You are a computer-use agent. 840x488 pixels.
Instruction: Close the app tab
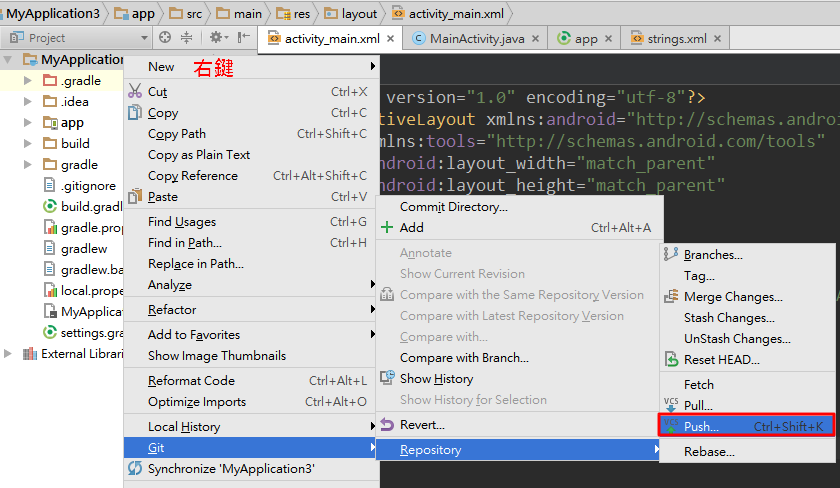coord(608,39)
